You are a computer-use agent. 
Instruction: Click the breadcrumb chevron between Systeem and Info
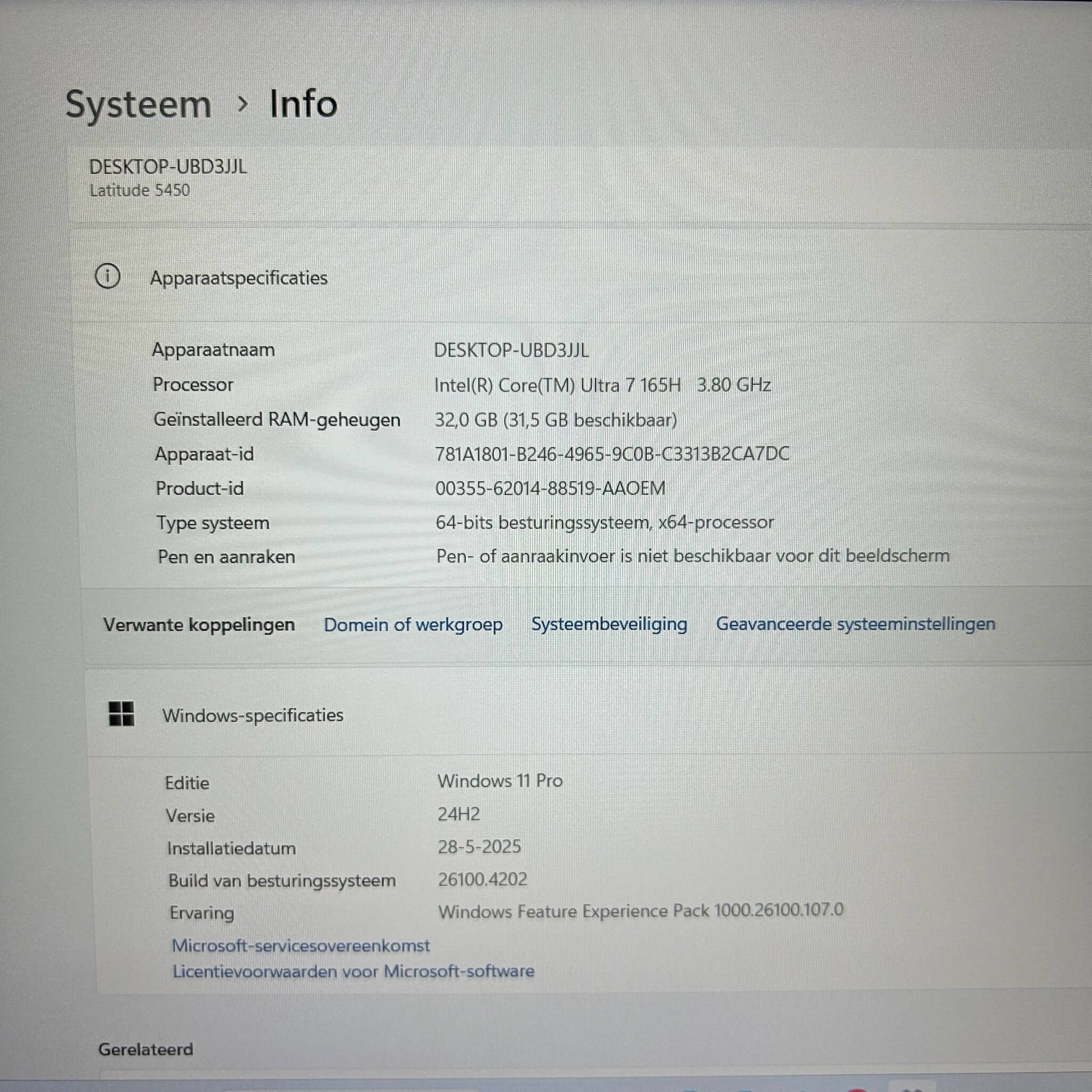[243, 104]
